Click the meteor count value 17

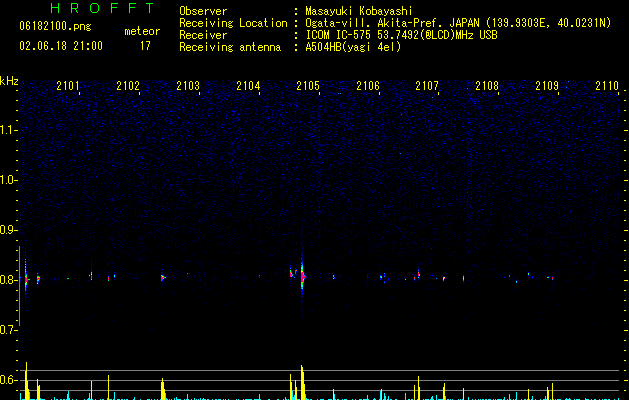tap(145, 46)
